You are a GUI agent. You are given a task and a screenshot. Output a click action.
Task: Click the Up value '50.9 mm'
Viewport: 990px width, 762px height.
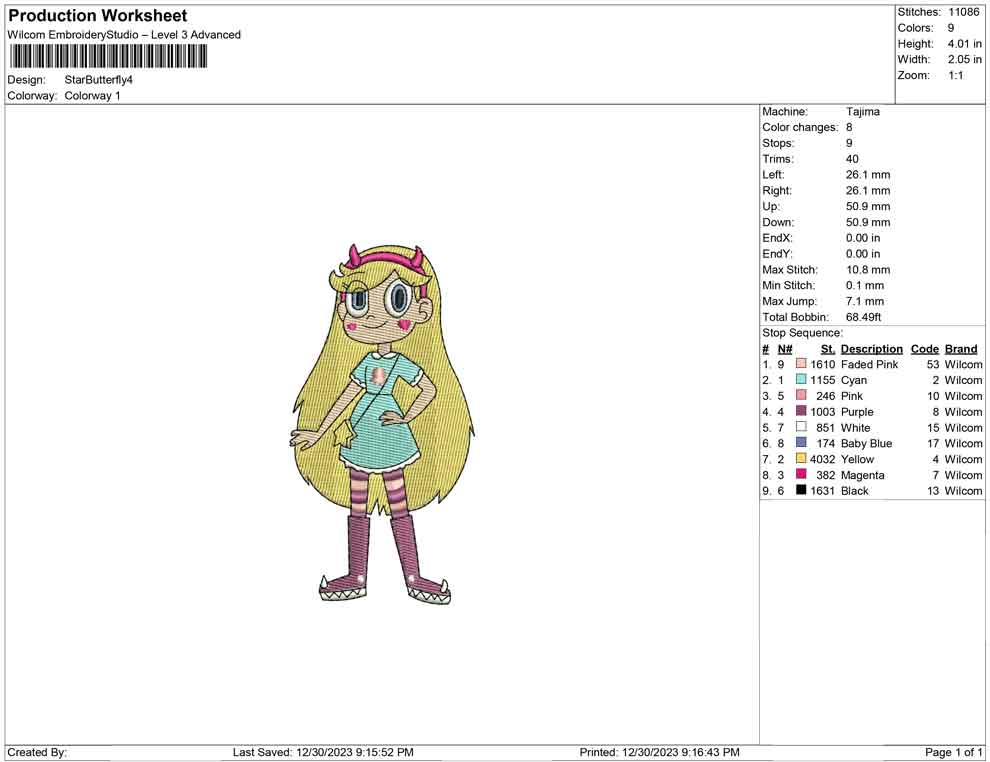(868, 206)
